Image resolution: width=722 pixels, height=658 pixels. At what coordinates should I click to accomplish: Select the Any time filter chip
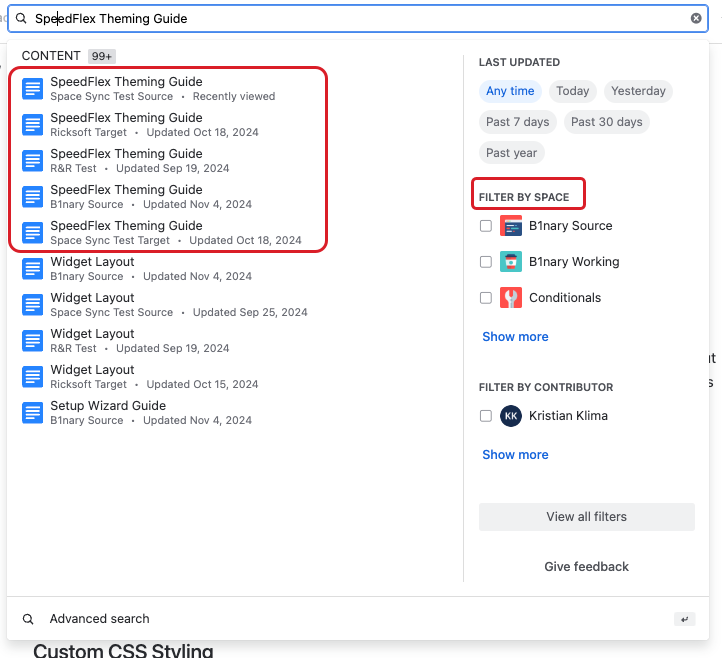510,91
